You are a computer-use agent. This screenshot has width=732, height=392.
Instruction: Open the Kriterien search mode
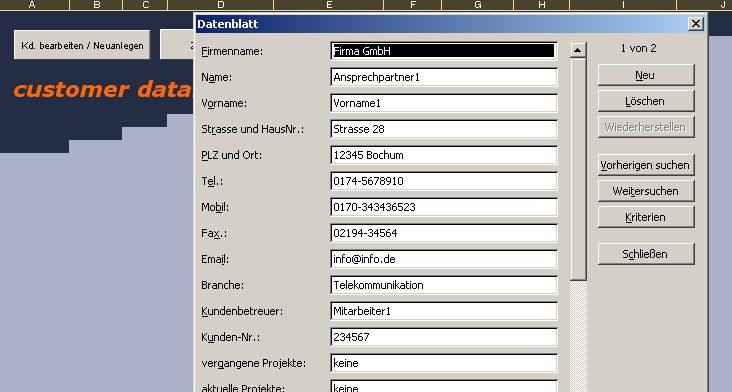[x=646, y=217]
